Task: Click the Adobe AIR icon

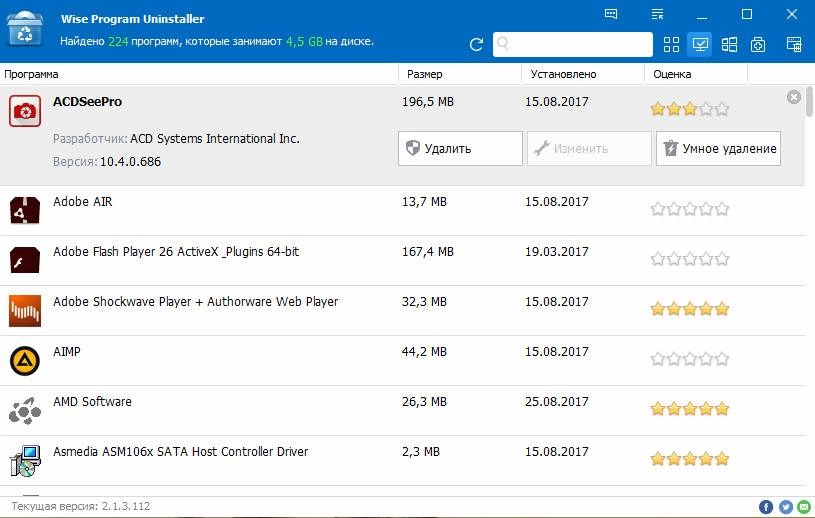Action: [x=24, y=210]
